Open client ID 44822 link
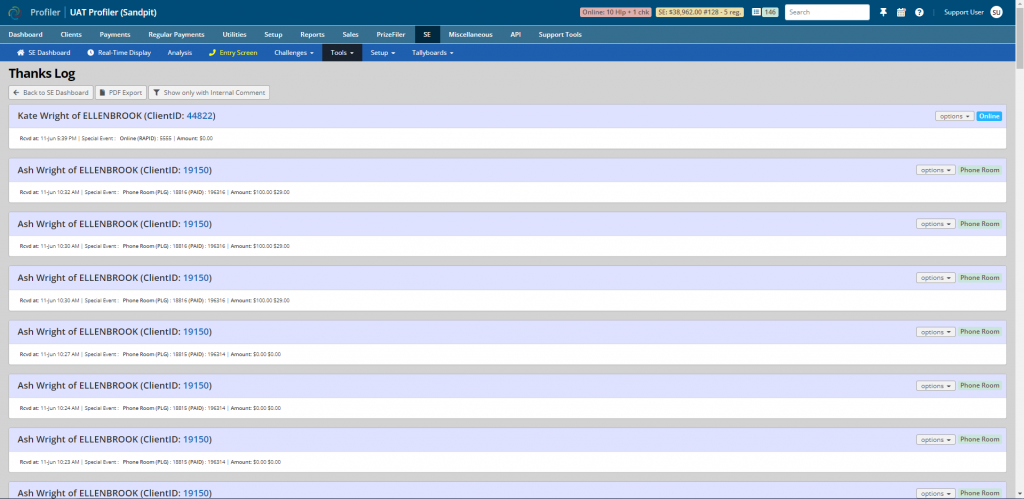The height and width of the screenshot is (499, 1024). tap(199, 116)
